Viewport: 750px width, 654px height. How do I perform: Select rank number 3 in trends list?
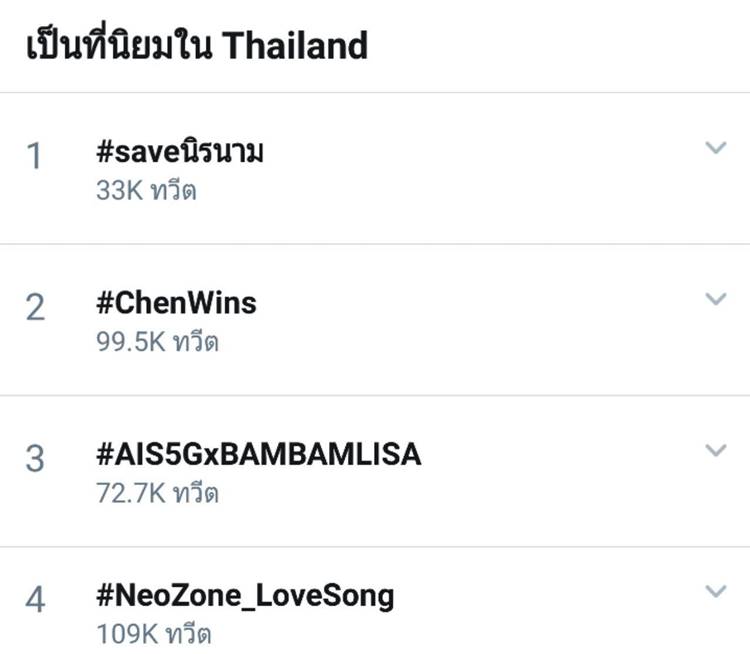(35, 459)
